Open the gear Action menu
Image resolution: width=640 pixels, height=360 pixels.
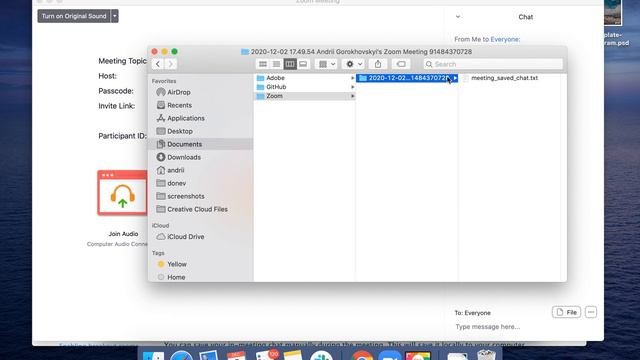[x=353, y=64]
